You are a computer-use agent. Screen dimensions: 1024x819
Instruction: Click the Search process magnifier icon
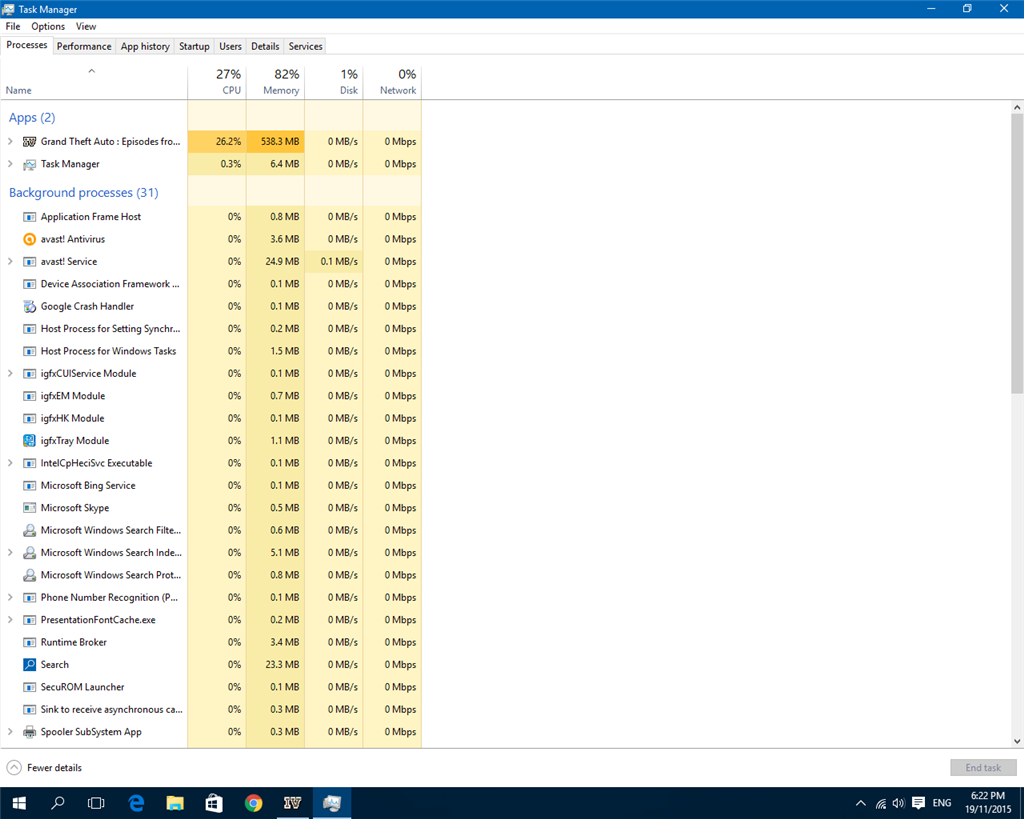click(x=30, y=665)
